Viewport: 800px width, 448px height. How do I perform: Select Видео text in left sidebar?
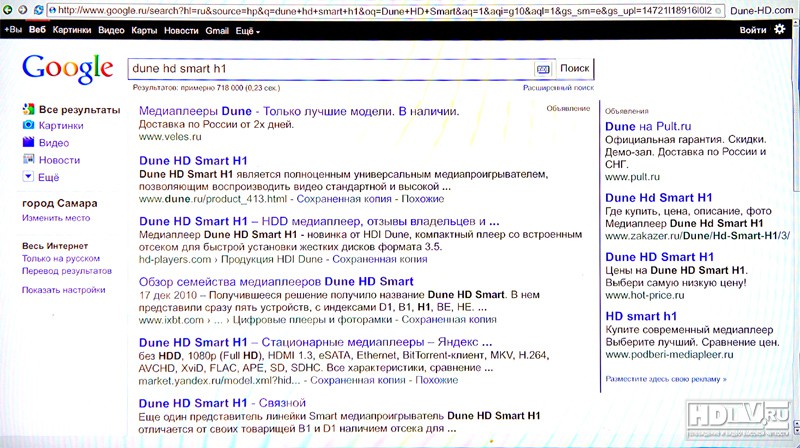point(54,143)
